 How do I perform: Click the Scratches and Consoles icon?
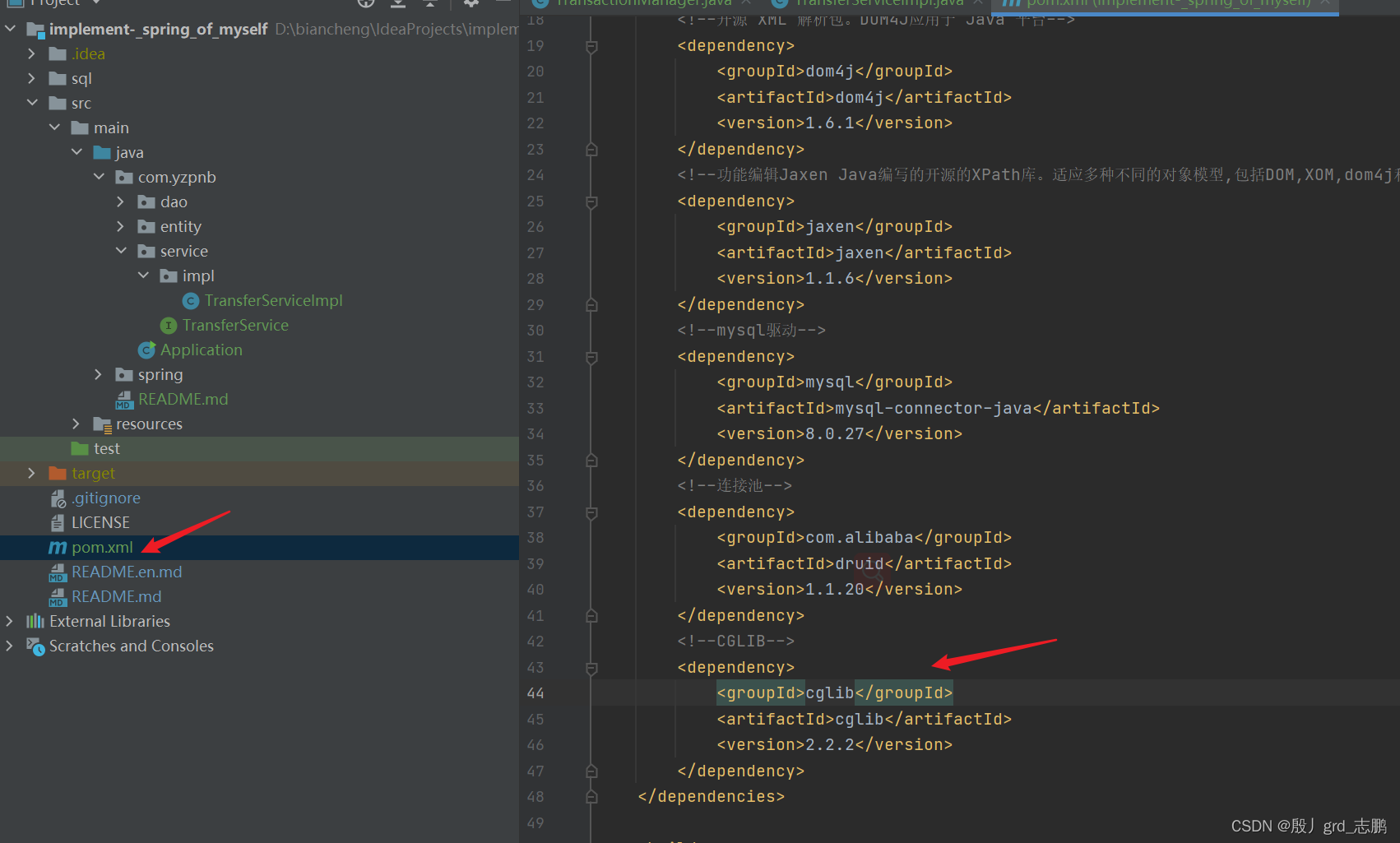click(x=35, y=646)
